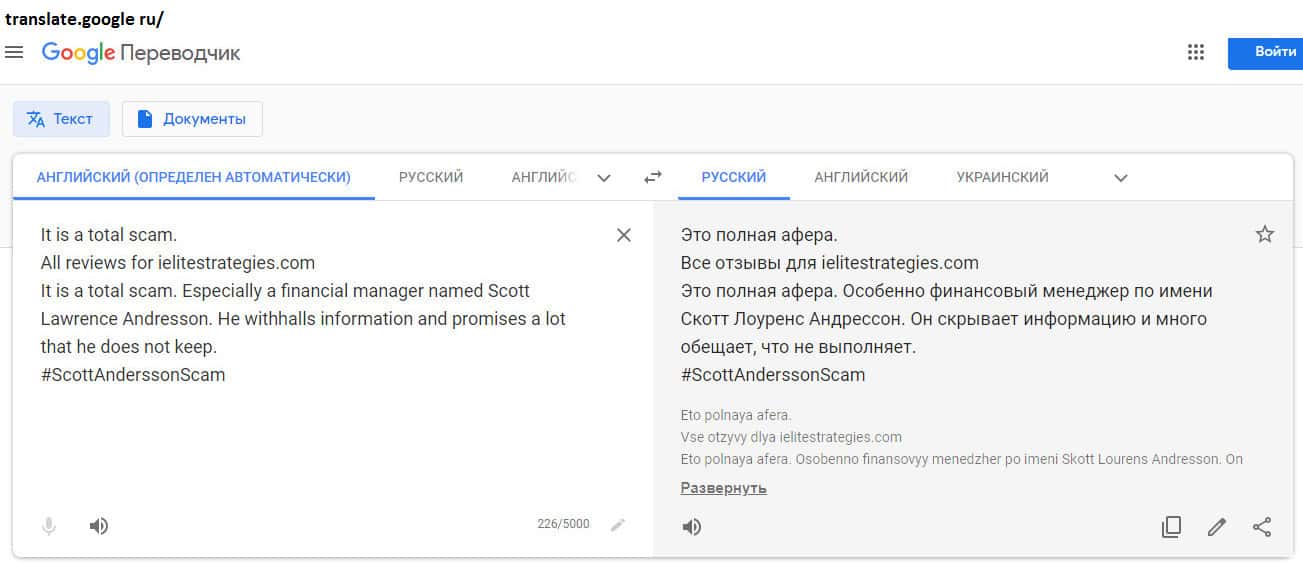This screenshot has height=571, width=1303.
Task: Clear the source text
Action: point(624,235)
